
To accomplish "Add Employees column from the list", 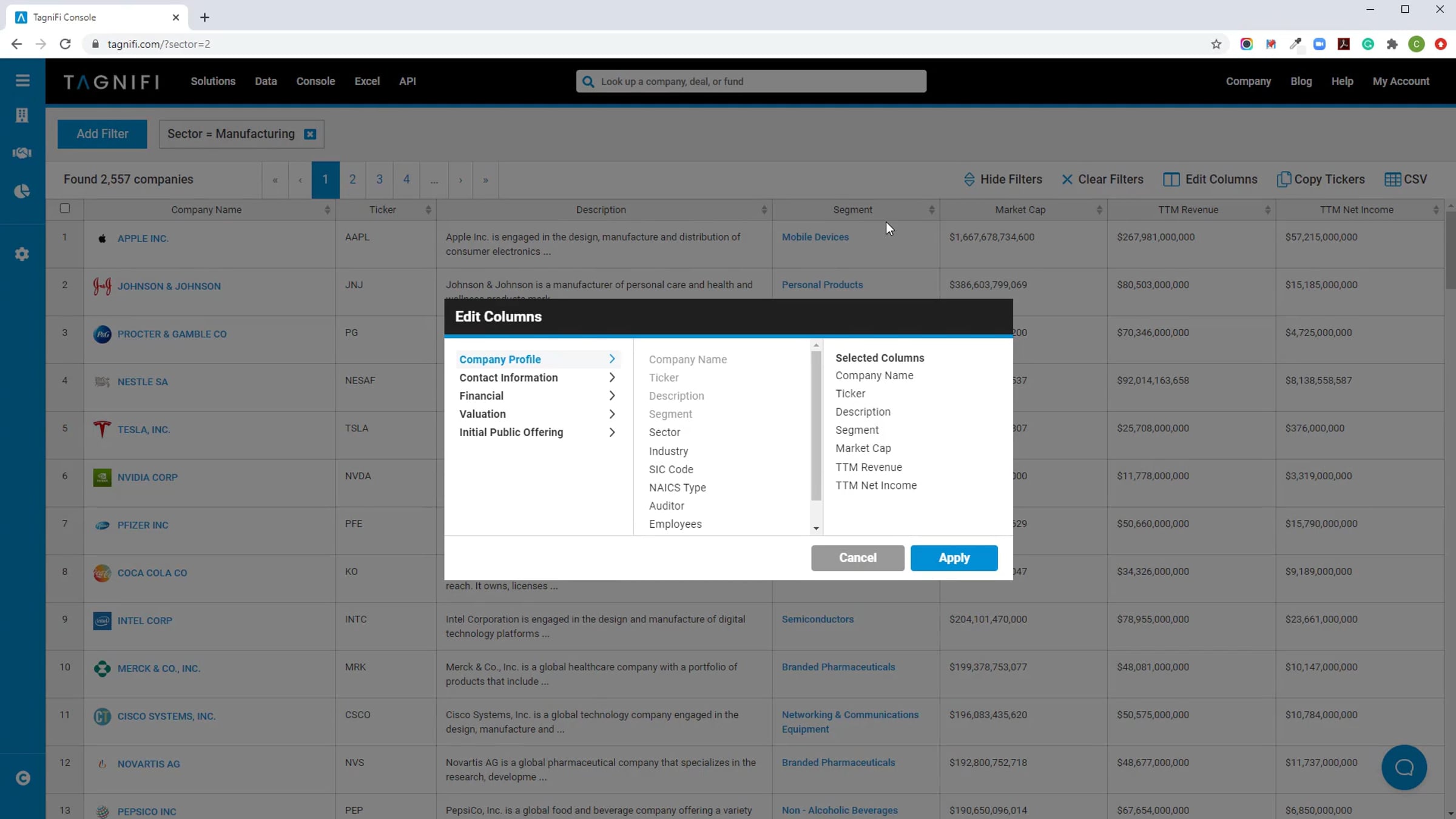I will (675, 524).
